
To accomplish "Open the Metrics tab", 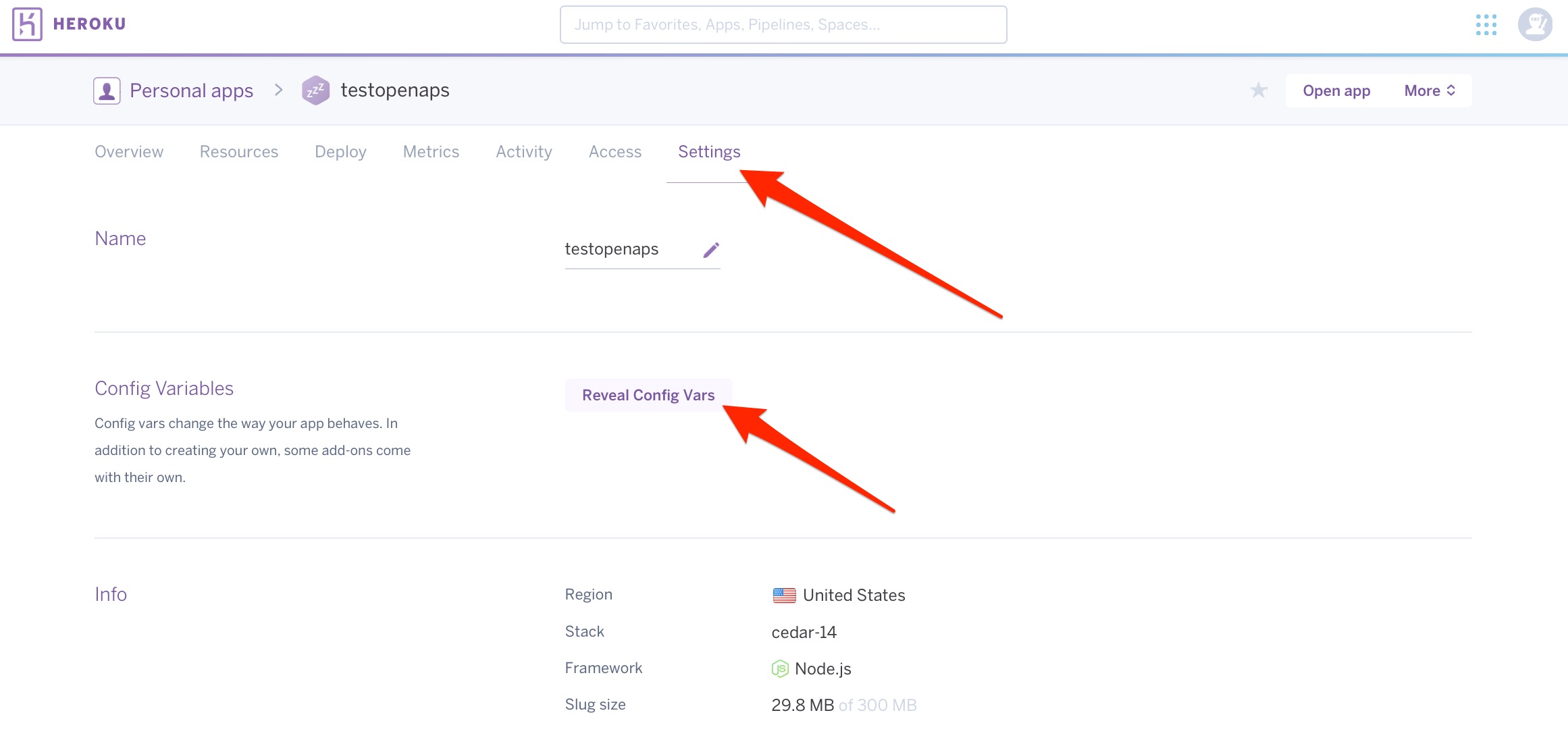I will coord(431,152).
